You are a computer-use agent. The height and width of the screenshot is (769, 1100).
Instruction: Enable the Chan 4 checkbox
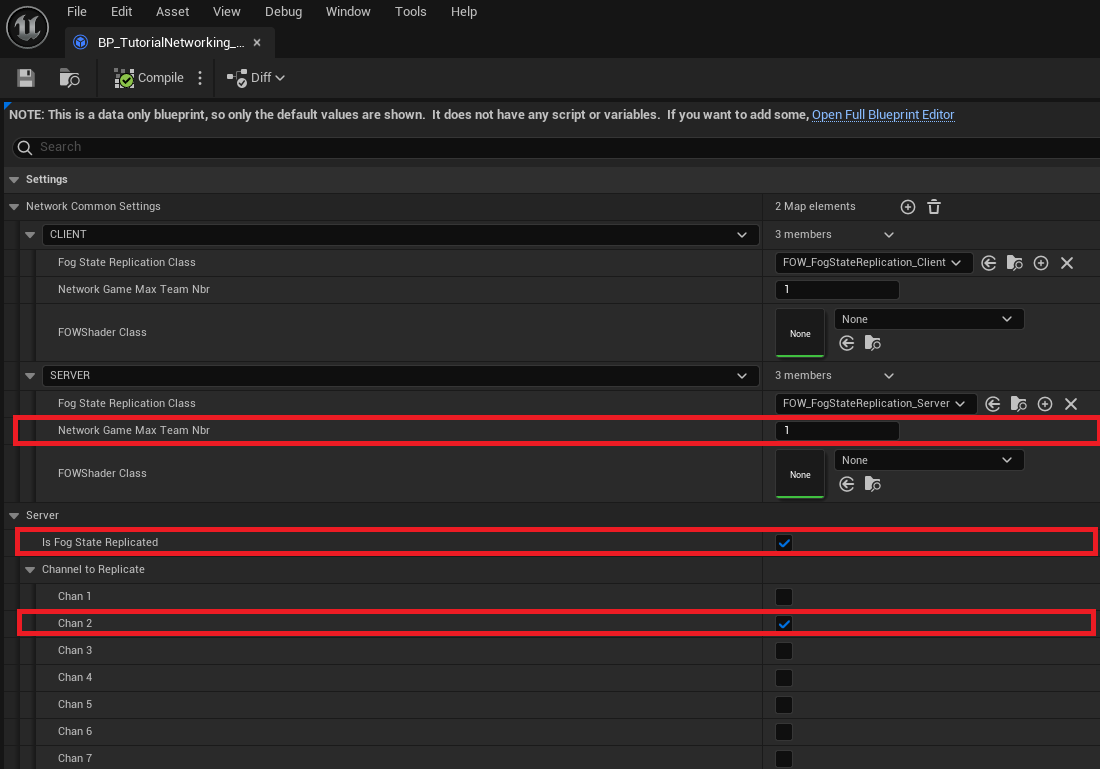[784, 678]
